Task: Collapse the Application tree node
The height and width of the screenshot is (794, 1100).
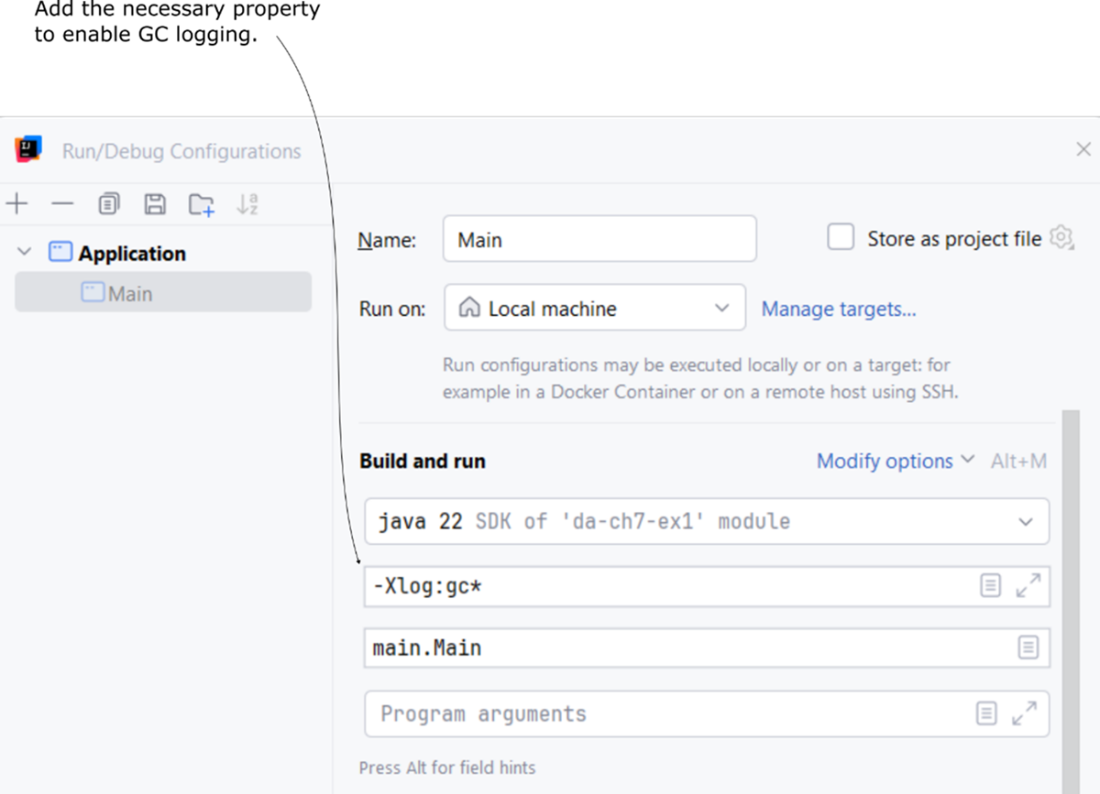Action: pos(25,253)
